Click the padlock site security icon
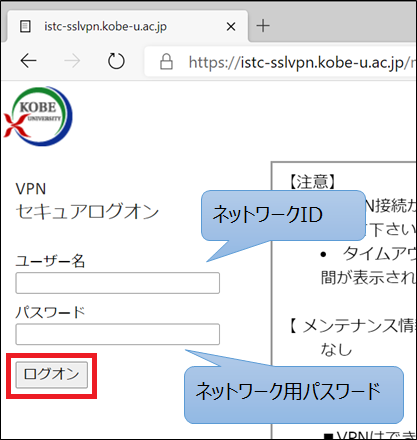This screenshot has height=440, width=417. coord(166,62)
